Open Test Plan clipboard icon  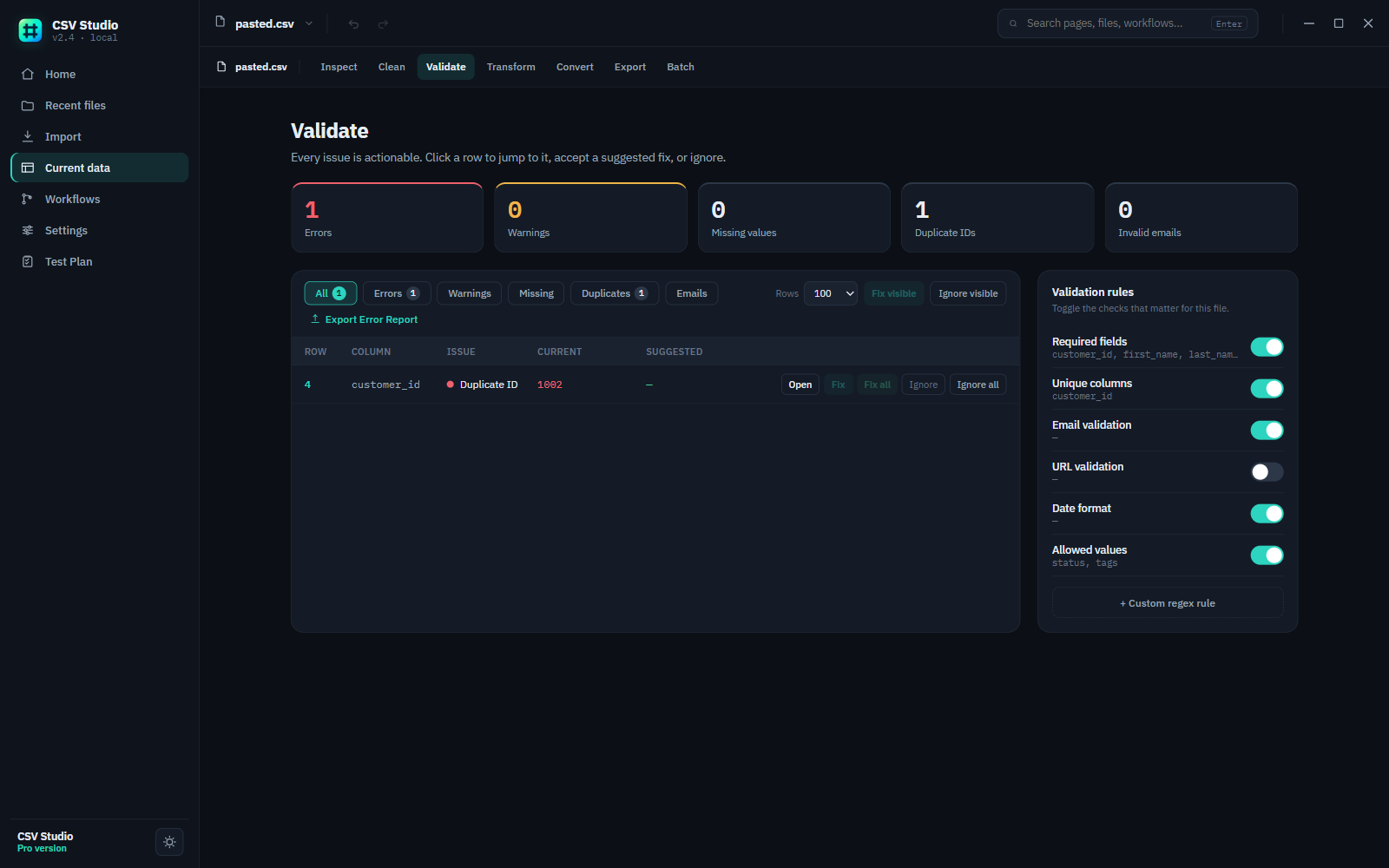coord(28,261)
